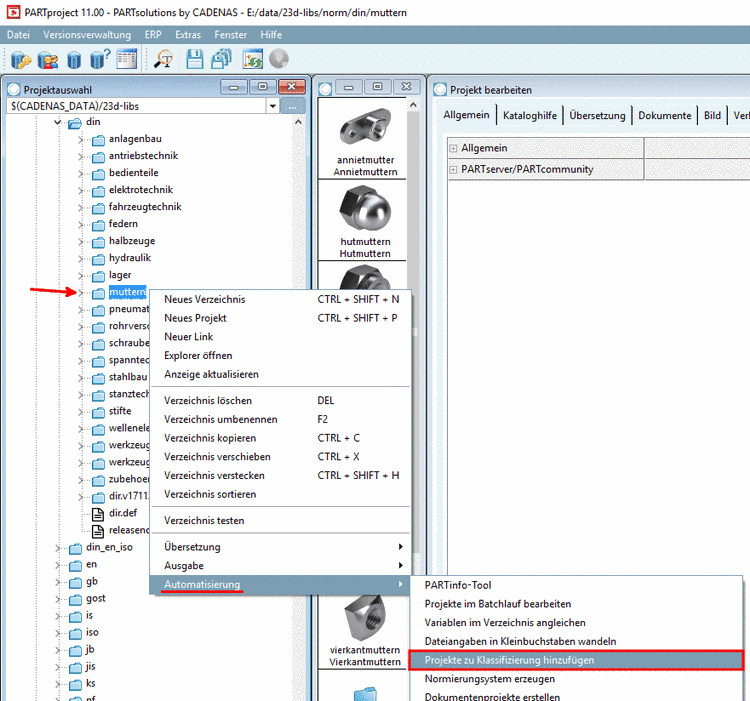Click the anlagenbau folder icon
750x701 pixels.
pyautogui.click(x=98, y=140)
